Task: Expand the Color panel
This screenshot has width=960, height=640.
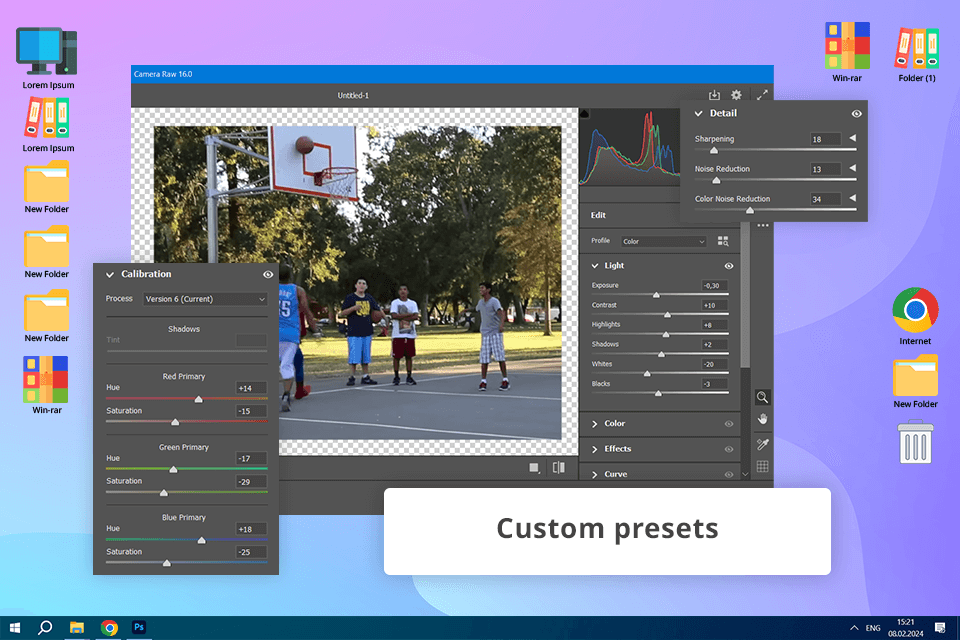Action: coord(594,424)
